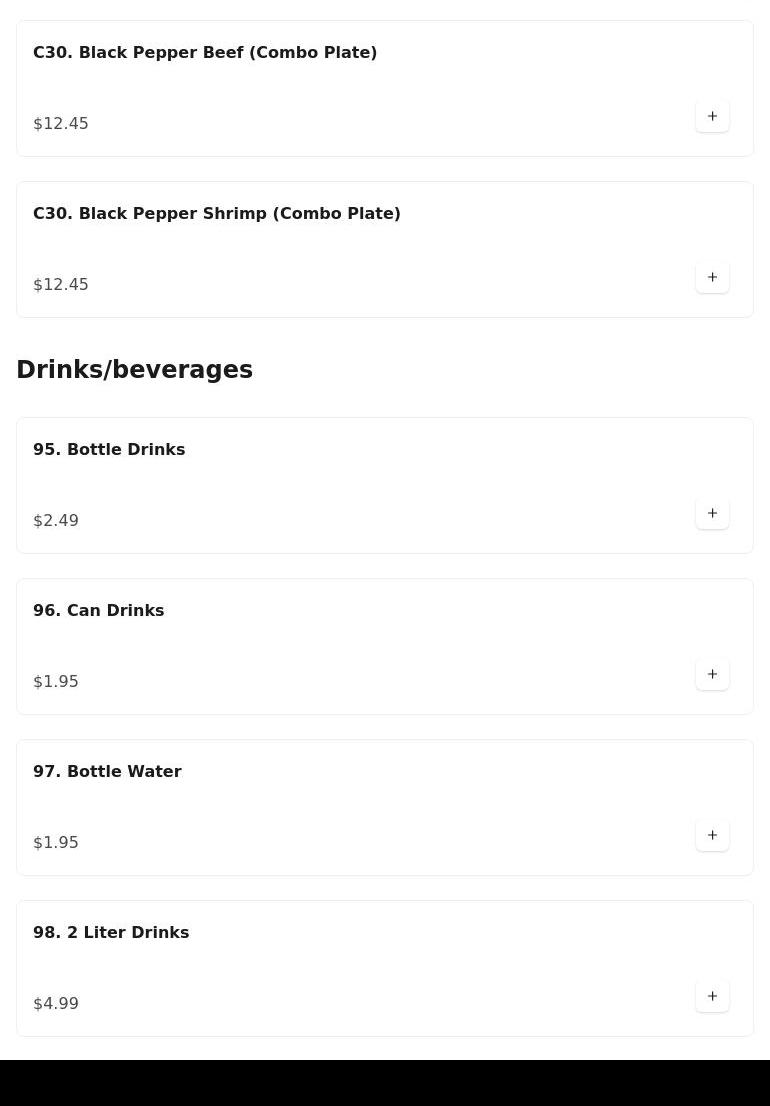The height and width of the screenshot is (1106, 770).
Task: Add C30 Black Pepper Beef combo to order
Action: click(x=712, y=116)
